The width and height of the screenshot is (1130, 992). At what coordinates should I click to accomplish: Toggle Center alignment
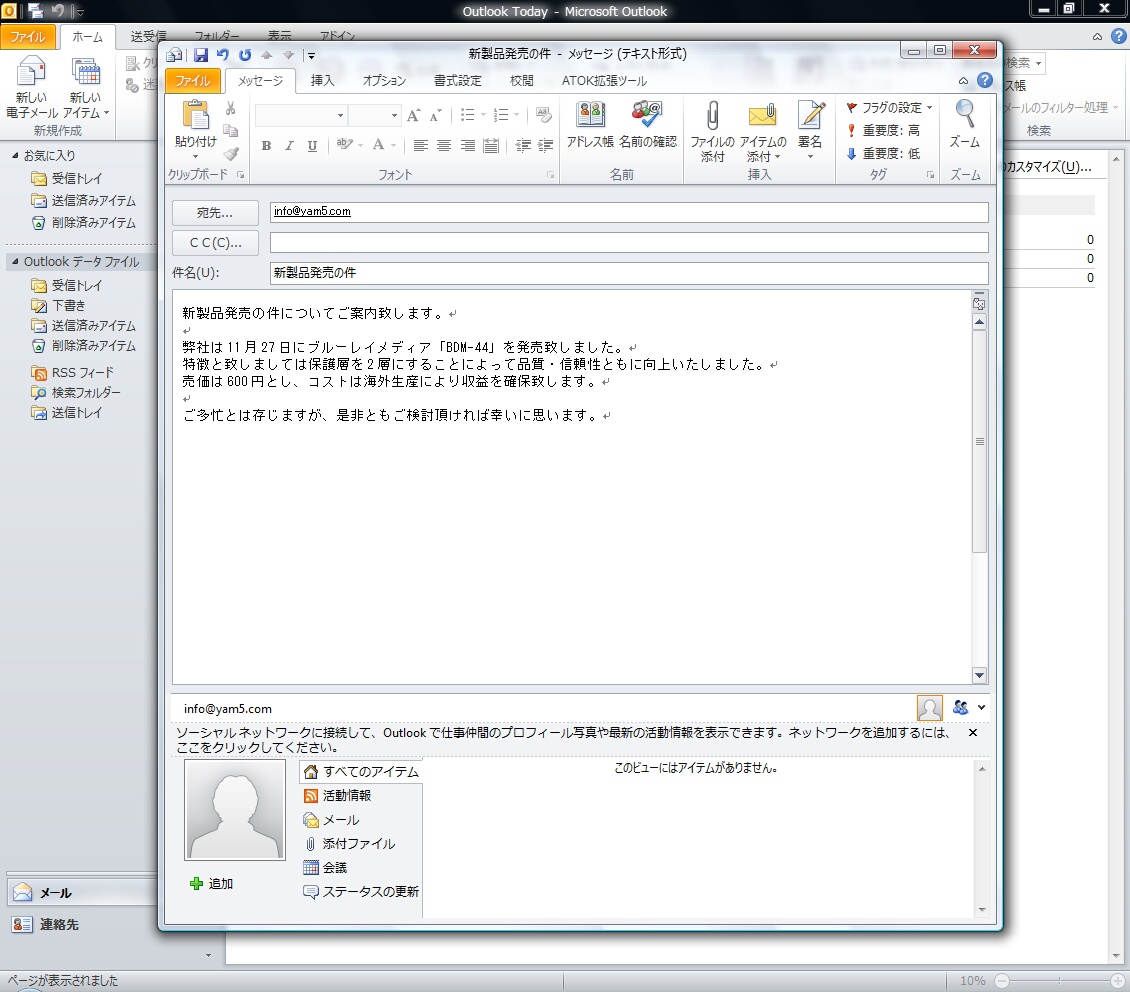point(444,146)
